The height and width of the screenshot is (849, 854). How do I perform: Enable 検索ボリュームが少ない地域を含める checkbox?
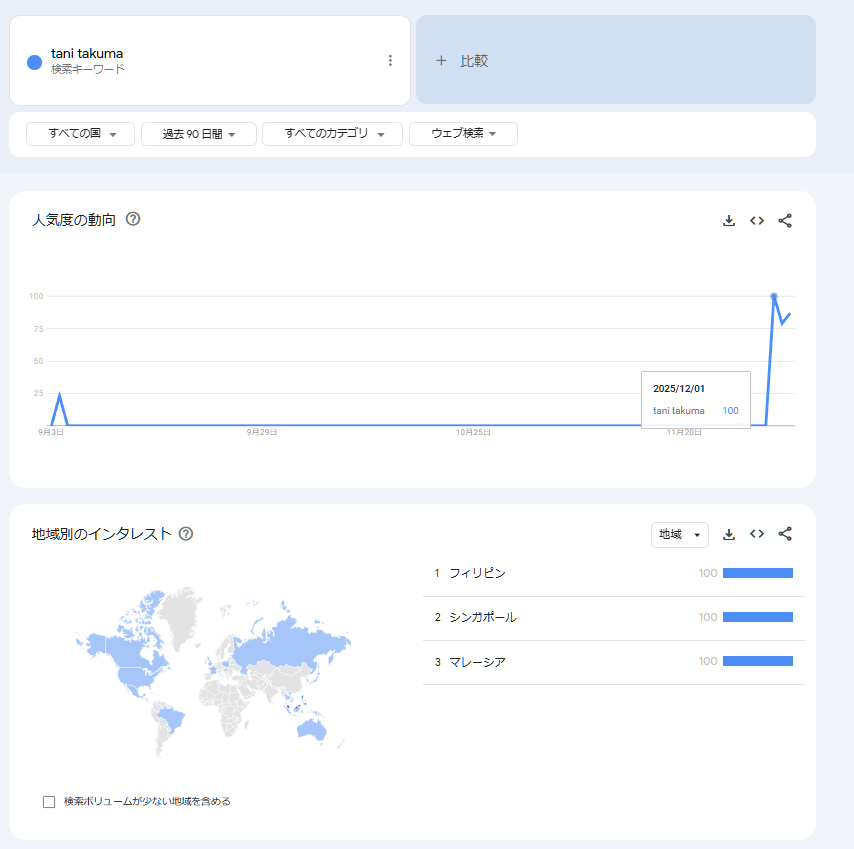[x=49, y=802]
